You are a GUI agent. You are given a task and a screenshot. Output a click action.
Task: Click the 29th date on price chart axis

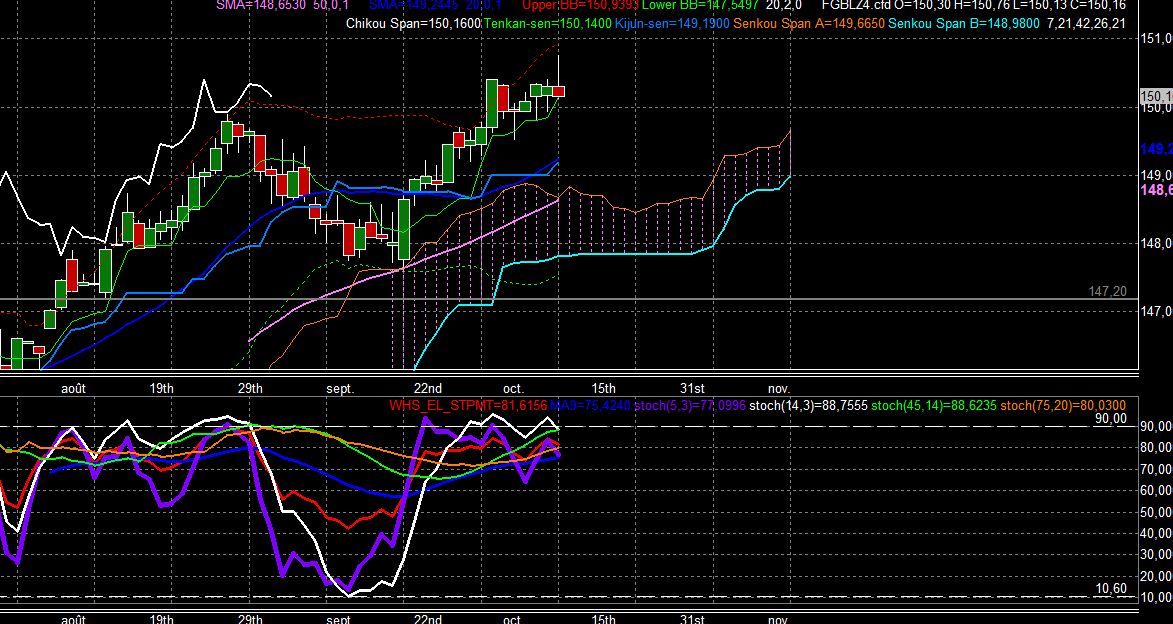[251, 388]
